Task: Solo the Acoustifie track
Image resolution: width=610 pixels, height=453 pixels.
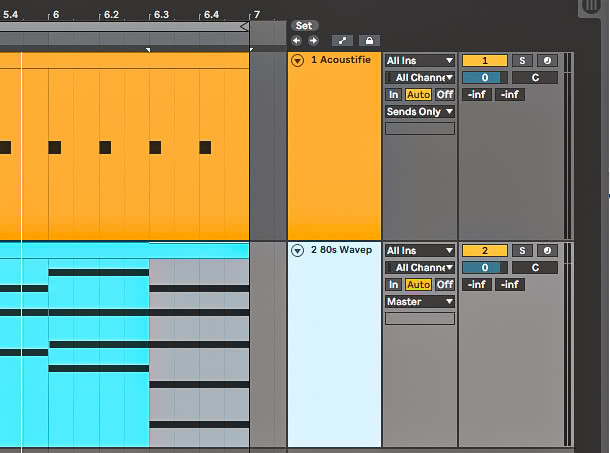Action: click(522, 61)
